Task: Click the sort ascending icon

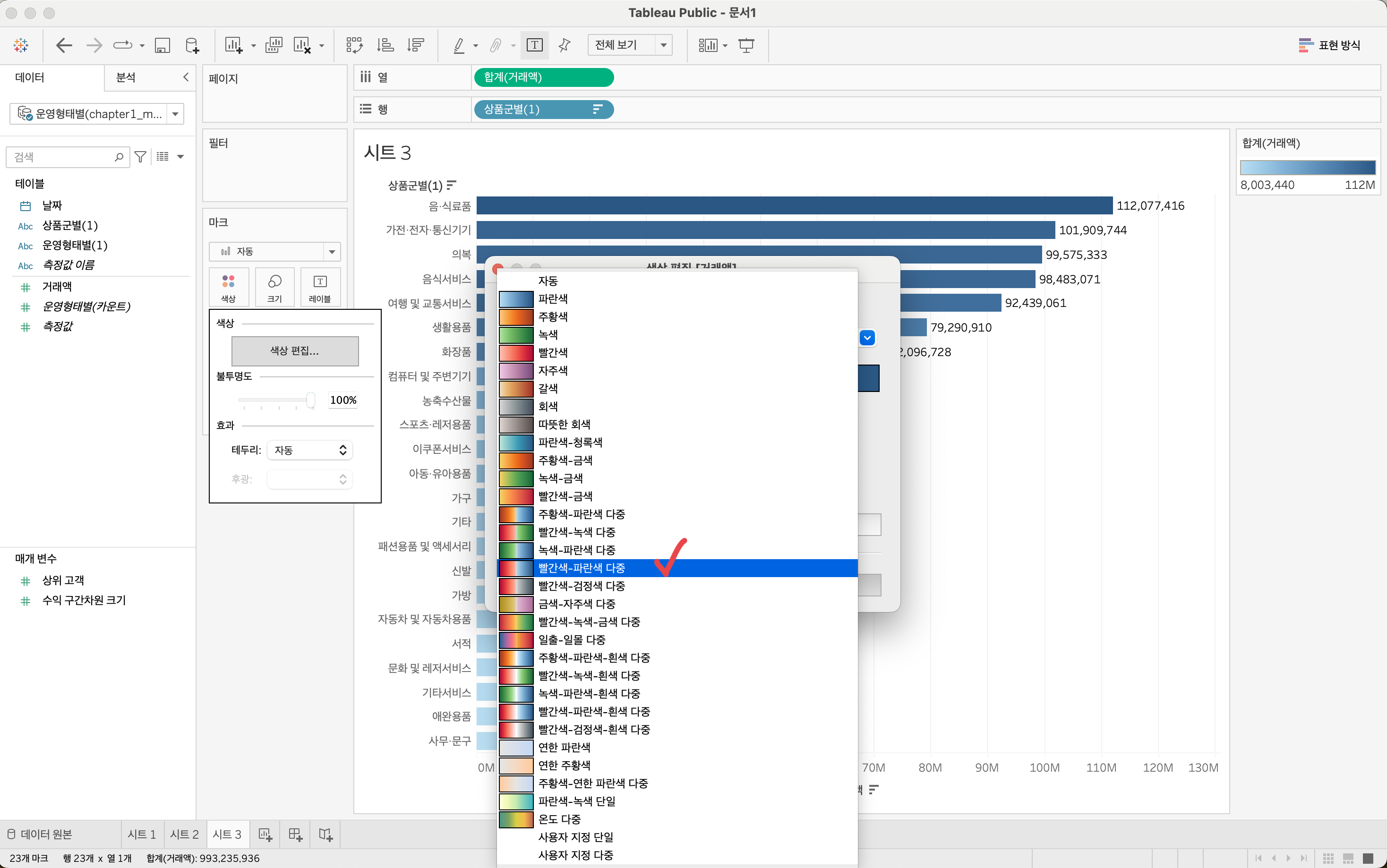Action: [x=385, y=45]
